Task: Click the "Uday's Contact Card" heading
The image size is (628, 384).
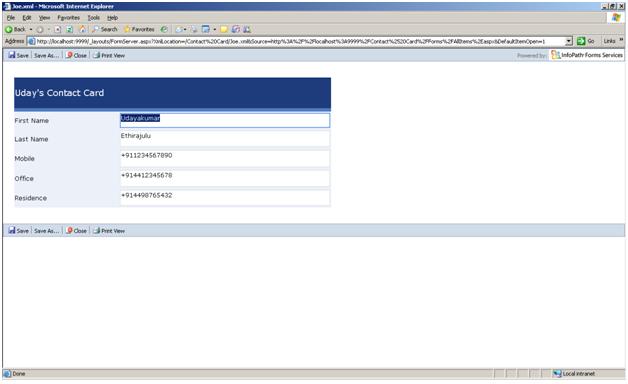Action: pos(59,93)
